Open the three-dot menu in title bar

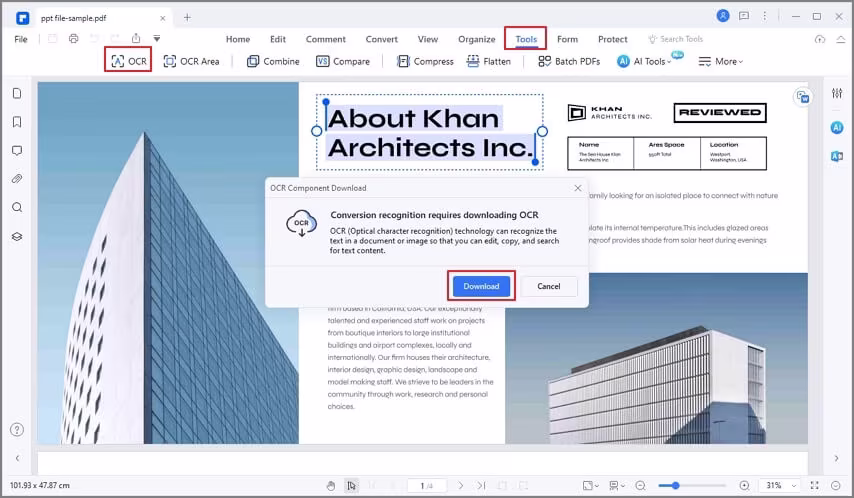[765, 16]
